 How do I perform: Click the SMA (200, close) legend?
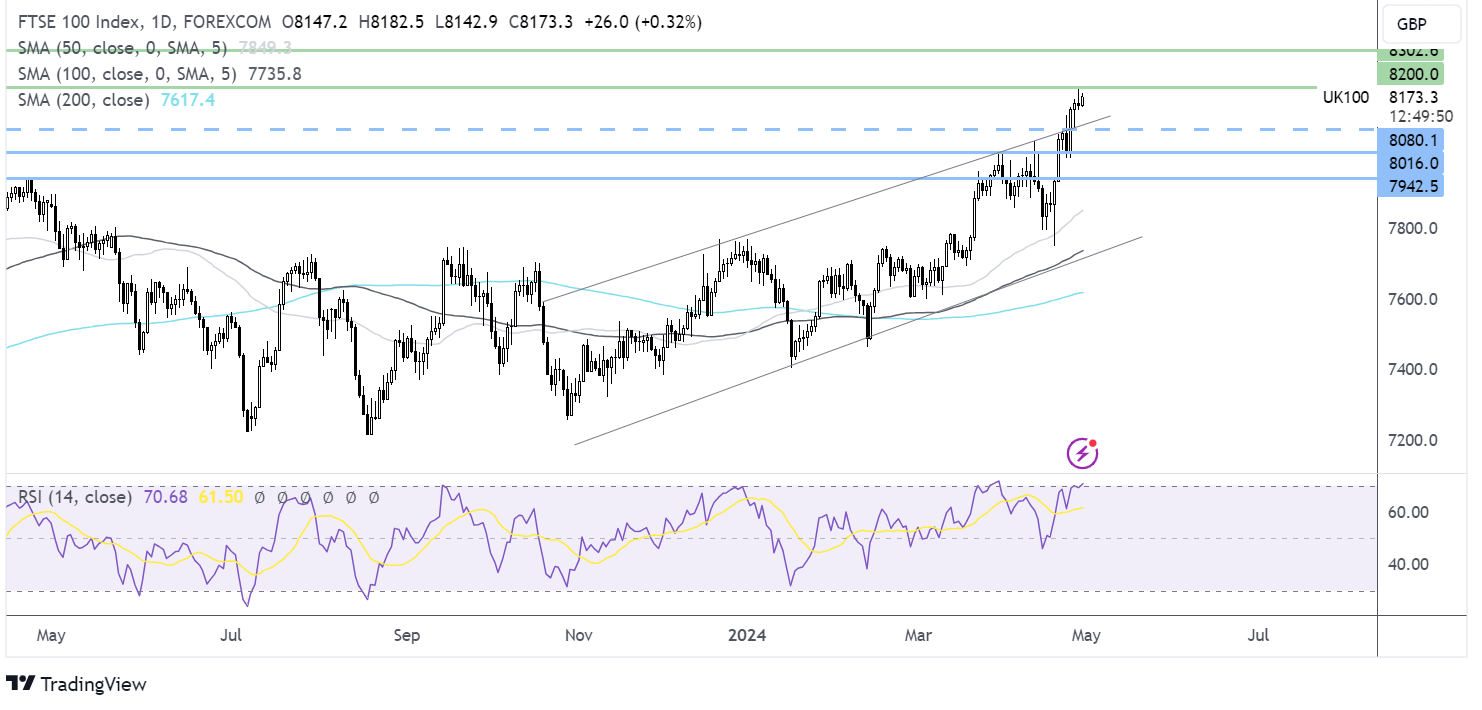click(84, 100)
